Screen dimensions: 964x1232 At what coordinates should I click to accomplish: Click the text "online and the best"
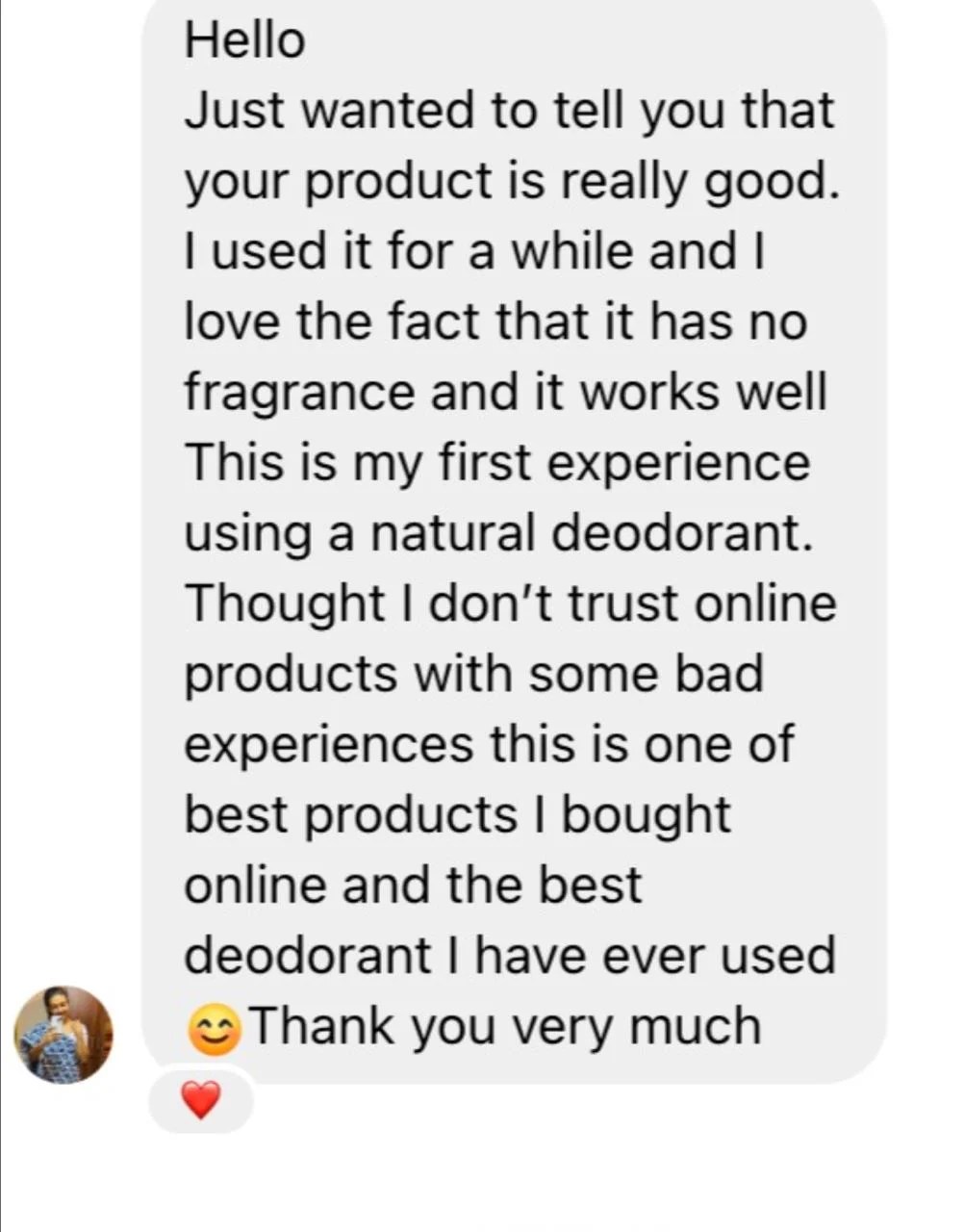(412, 885)
